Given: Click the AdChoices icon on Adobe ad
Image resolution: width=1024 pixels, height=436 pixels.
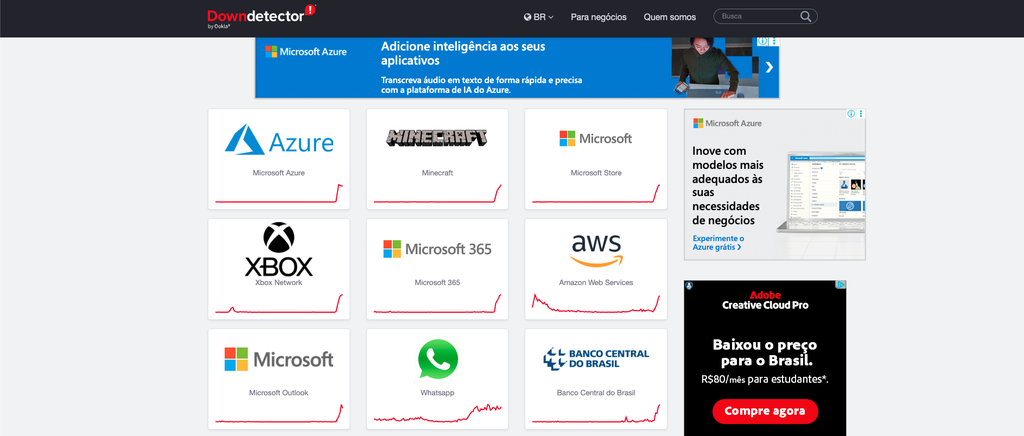Looking at the screenshot, I should tap(842, 285).
